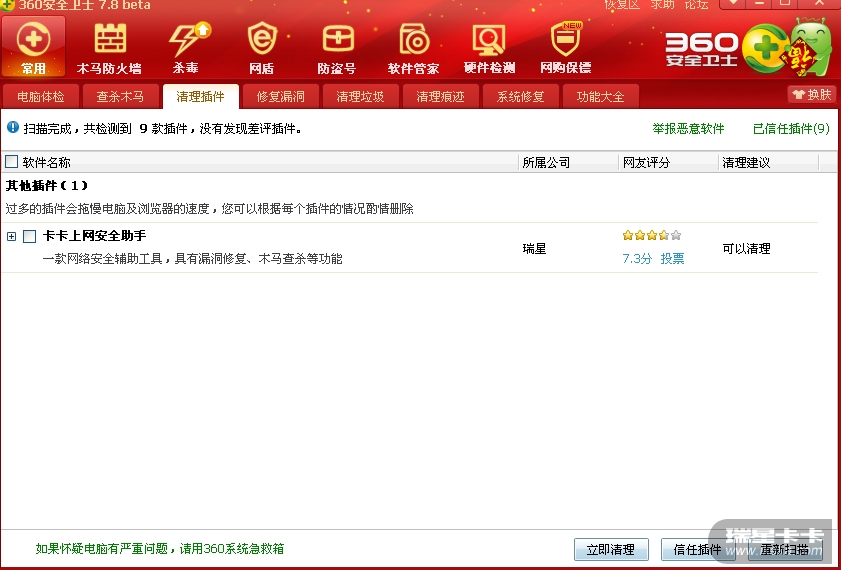The image size is (841, 570).
Task: Sort by the 清理建议 column header
Action: click(x=769, y=162)
